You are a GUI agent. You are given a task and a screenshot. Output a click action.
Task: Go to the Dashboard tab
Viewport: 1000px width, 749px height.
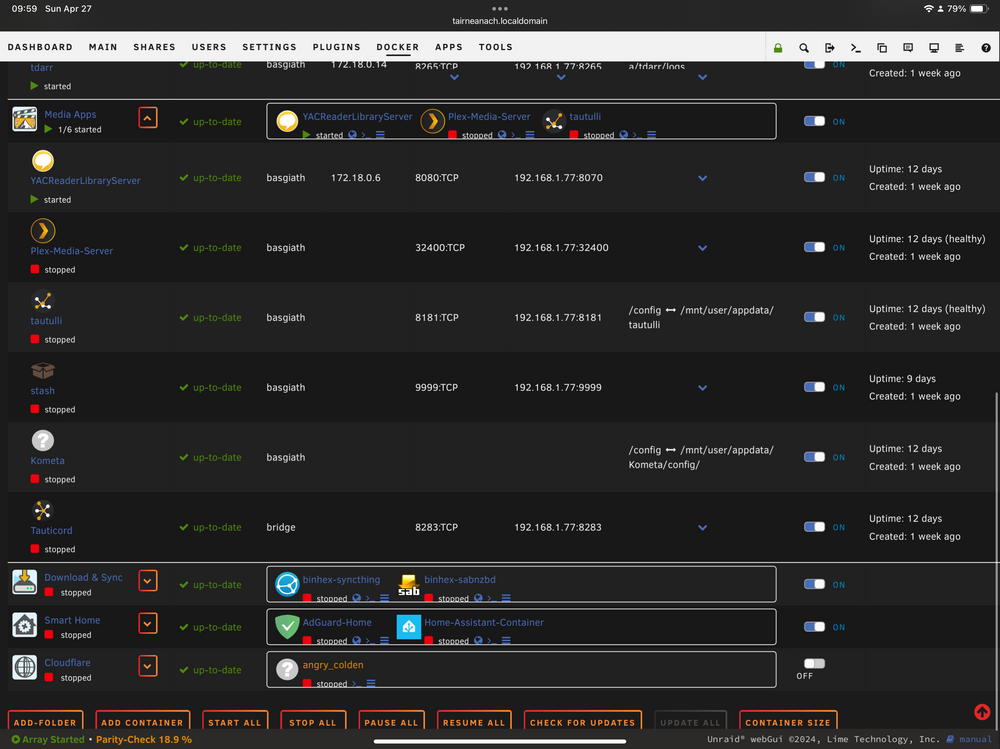tap(40, 47)
